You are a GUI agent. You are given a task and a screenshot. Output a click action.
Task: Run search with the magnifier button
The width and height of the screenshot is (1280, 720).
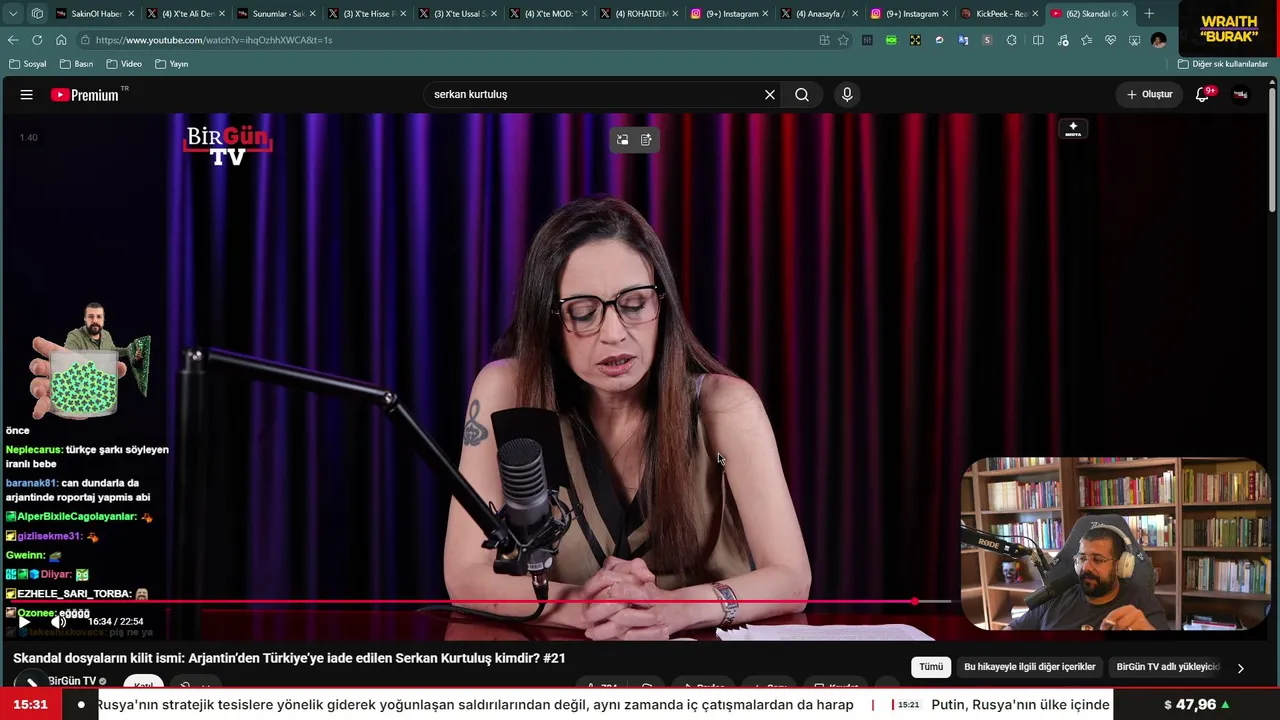tap(802, 95)
